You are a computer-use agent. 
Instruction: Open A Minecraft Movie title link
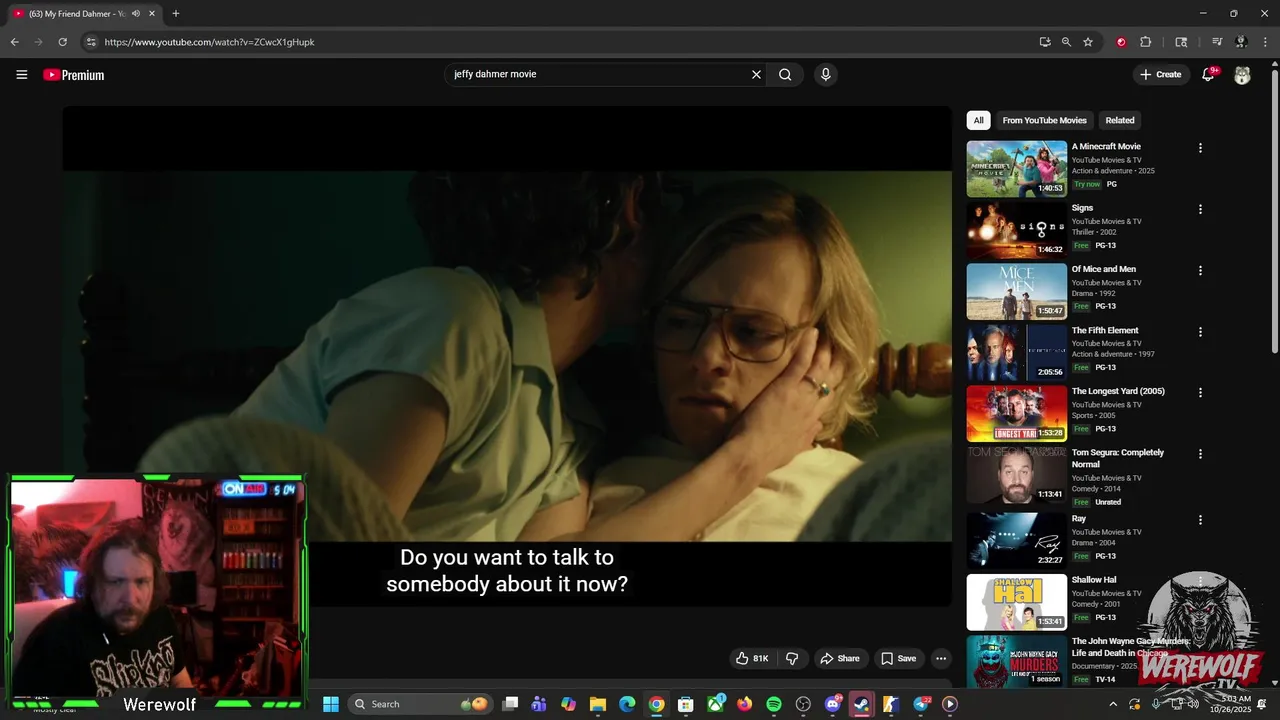tap(1106, 146)
